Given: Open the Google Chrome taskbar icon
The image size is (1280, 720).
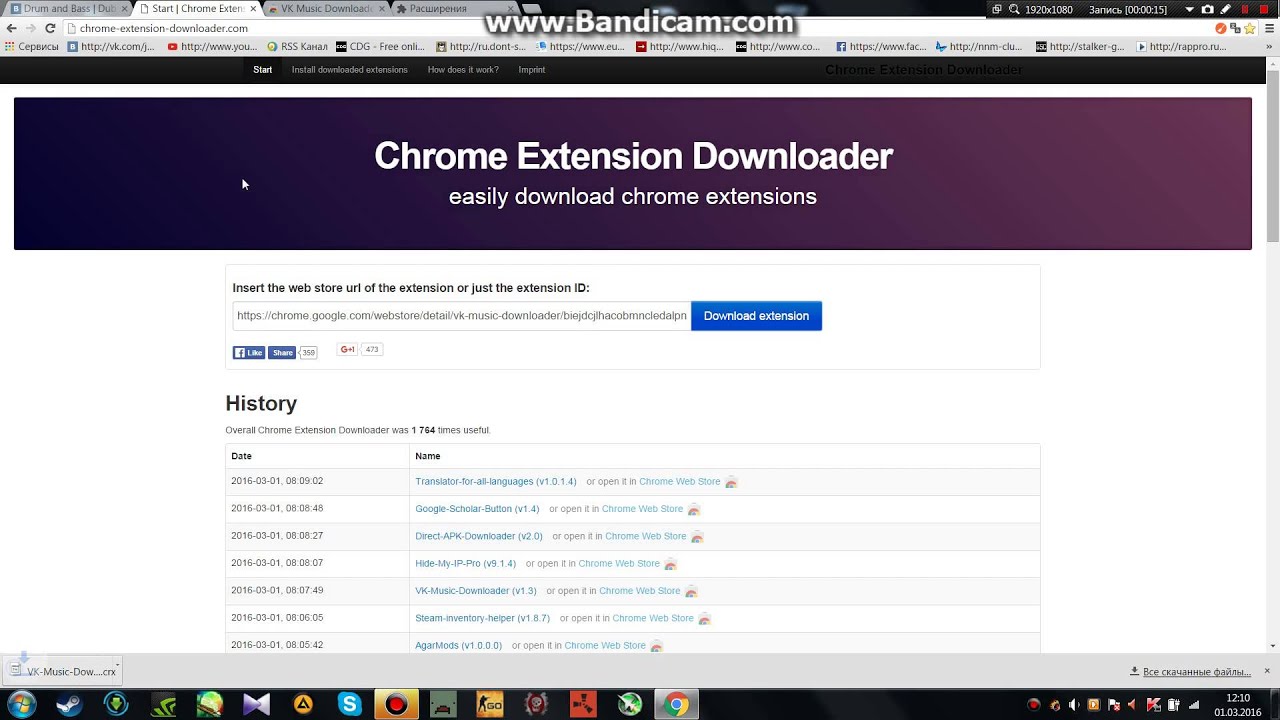Looking at the screenshot, I should point(676,704).
